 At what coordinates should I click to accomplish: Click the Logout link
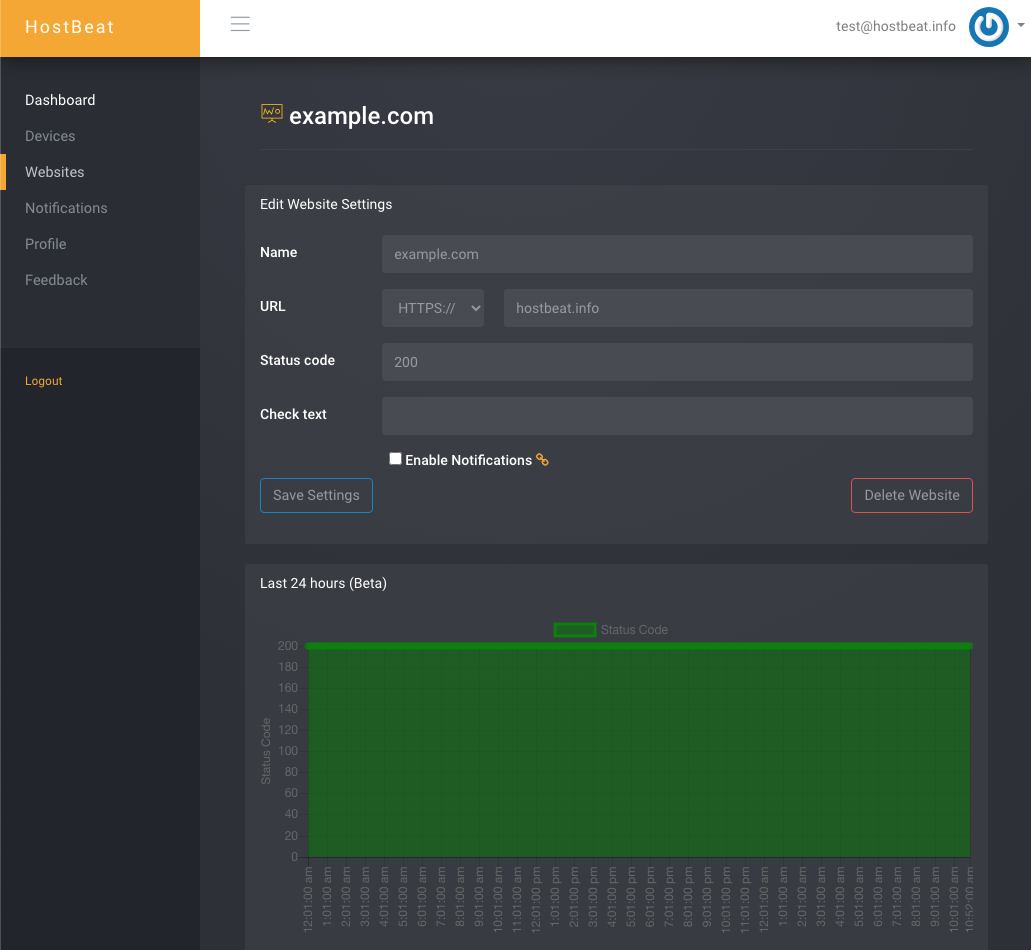click(43, 381)
